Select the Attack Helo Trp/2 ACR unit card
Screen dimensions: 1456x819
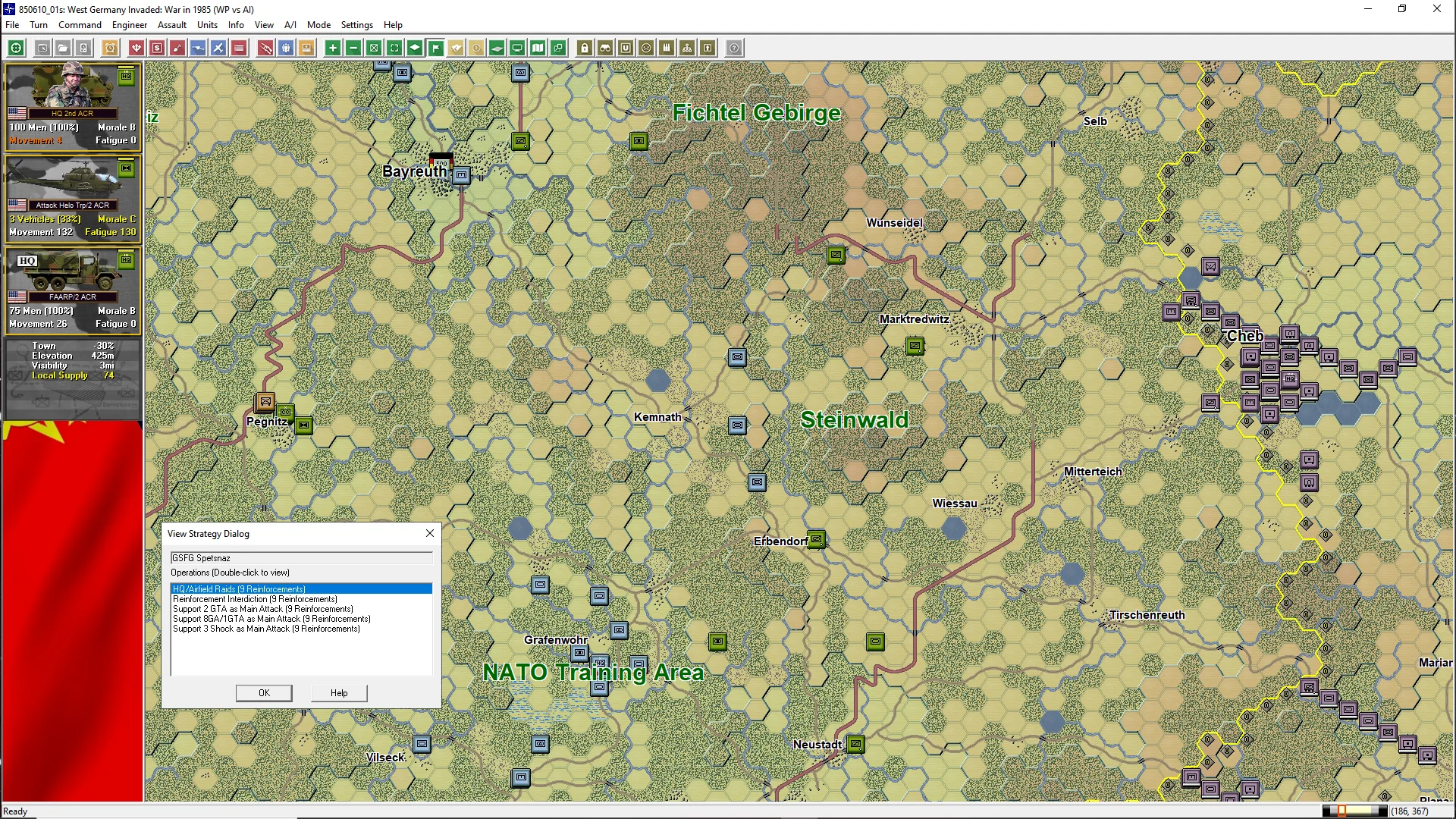[72, 198]
